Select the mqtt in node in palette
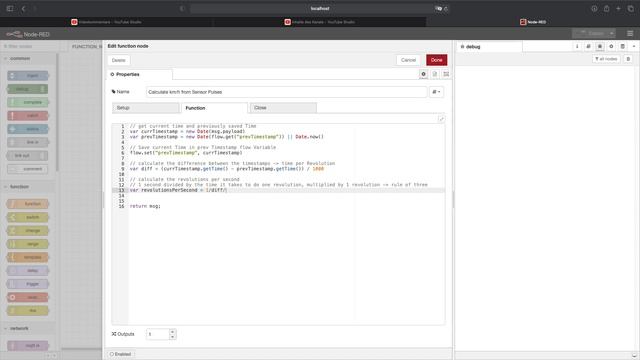Viewport: 640px width, 360px height. 28,346
